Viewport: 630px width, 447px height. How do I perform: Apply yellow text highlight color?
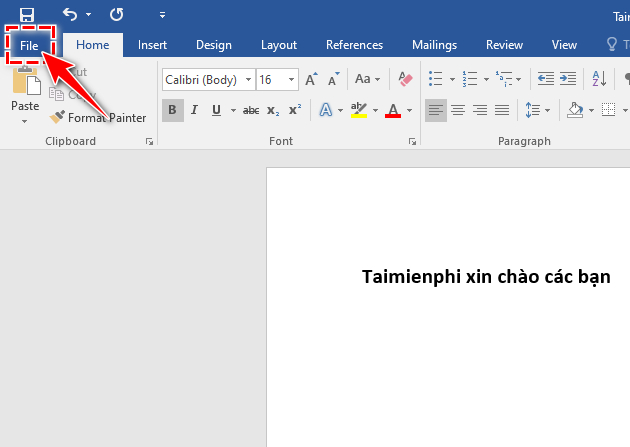(359, 110)
